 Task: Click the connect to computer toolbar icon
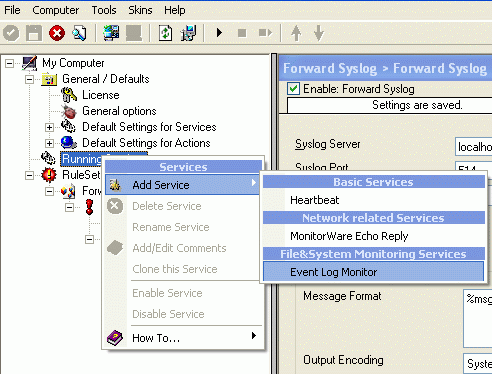[111, 33]
